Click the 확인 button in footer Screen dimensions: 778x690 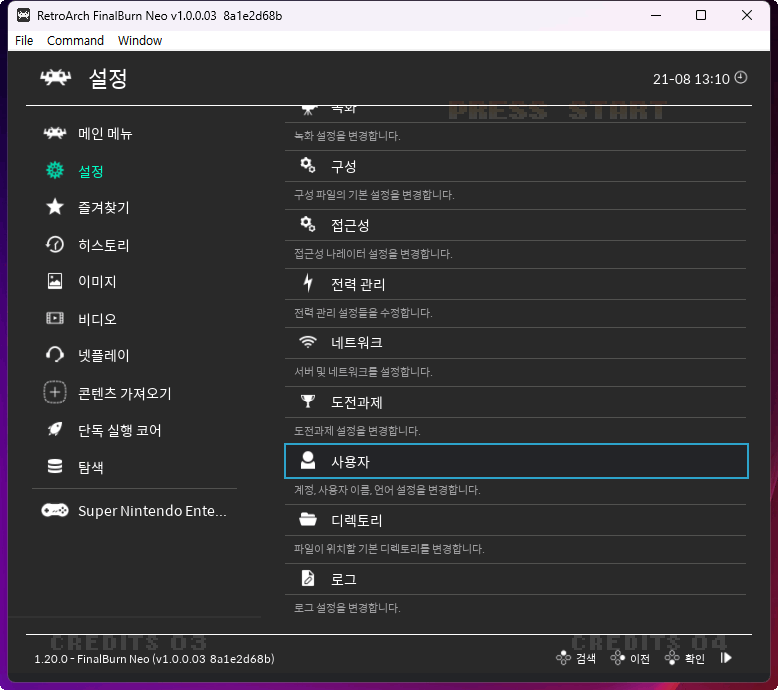point(685,658)
